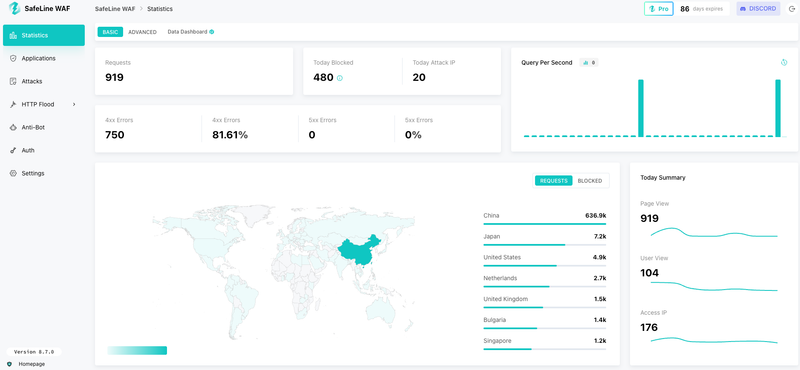Expand the HTTP Flood submenu chevron
Viewport: 800px width, 370px height.
point(74,104)
